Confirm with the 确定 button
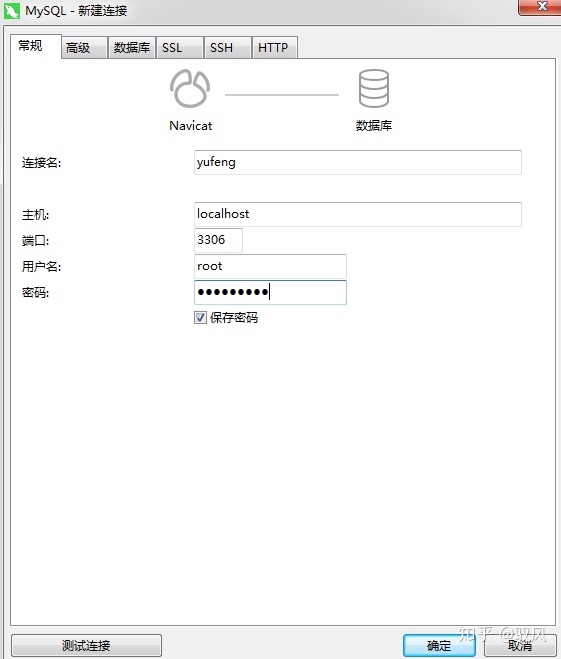The width and height of the screenshot is (561, 659). [x=439, y=645]
